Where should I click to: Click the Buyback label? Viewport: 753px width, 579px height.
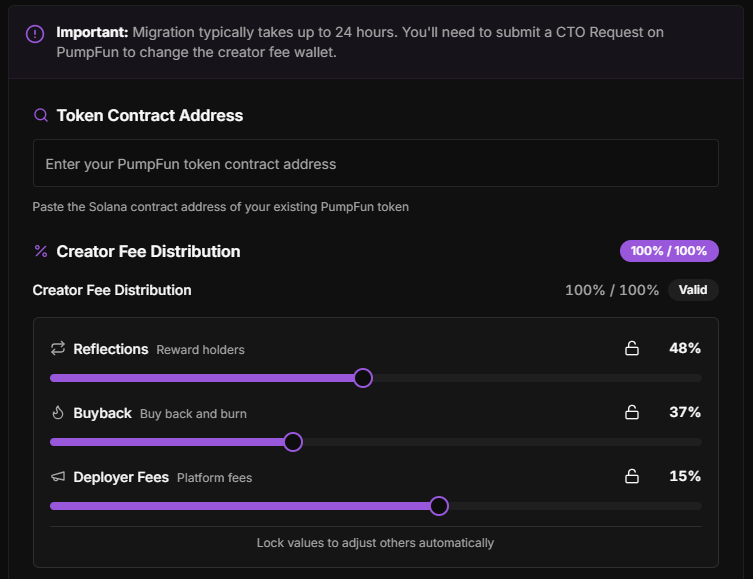point(102,413)
